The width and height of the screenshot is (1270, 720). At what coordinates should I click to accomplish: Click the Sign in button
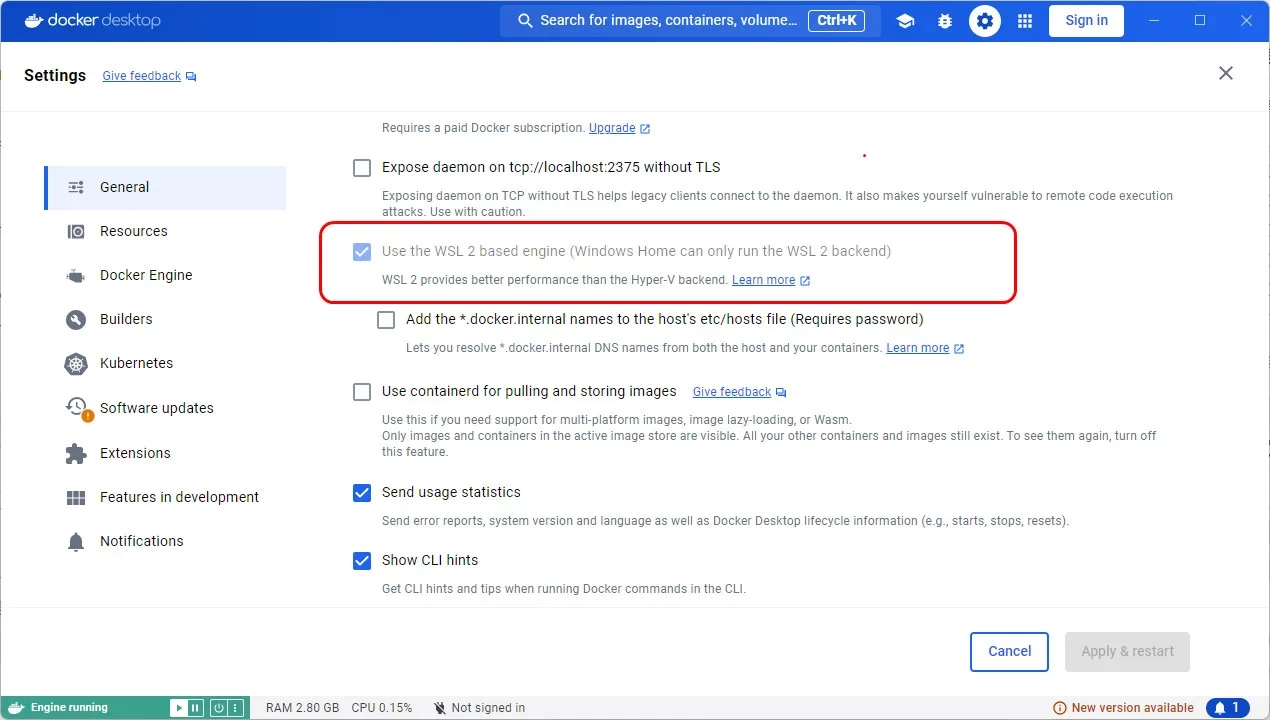click(x=1086, y=20)
